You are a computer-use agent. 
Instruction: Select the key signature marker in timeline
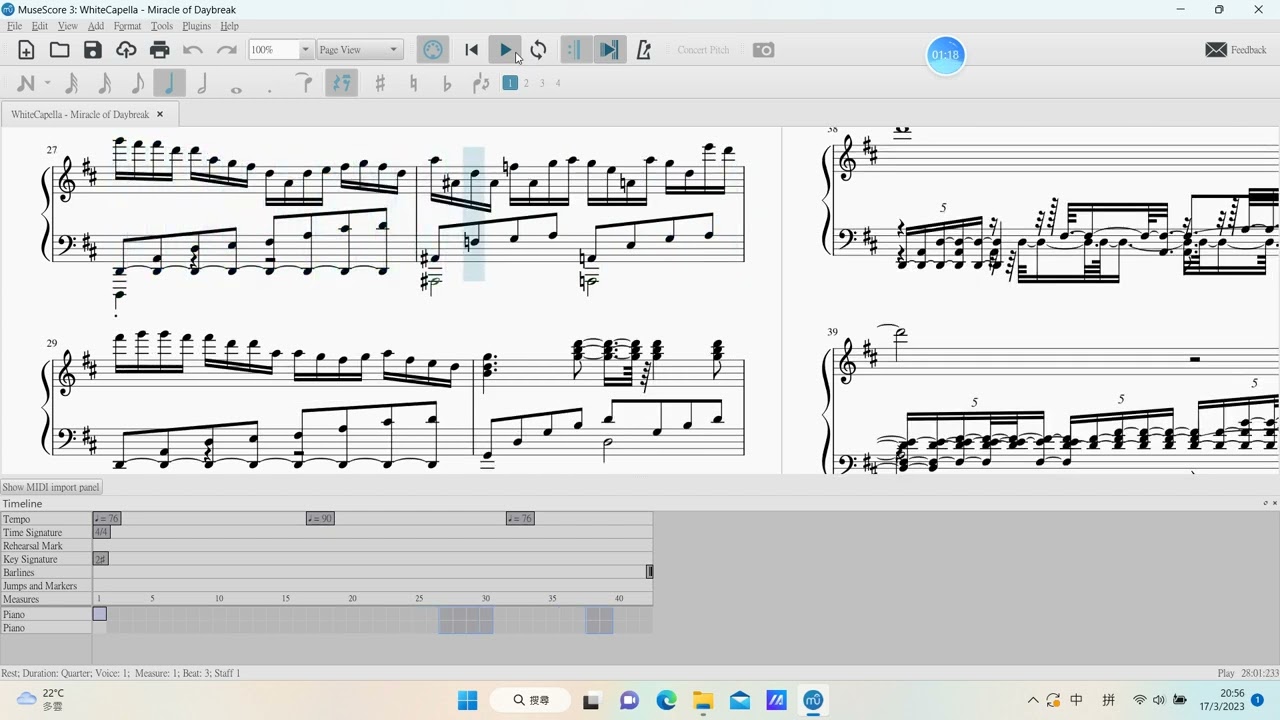point(100,559)
